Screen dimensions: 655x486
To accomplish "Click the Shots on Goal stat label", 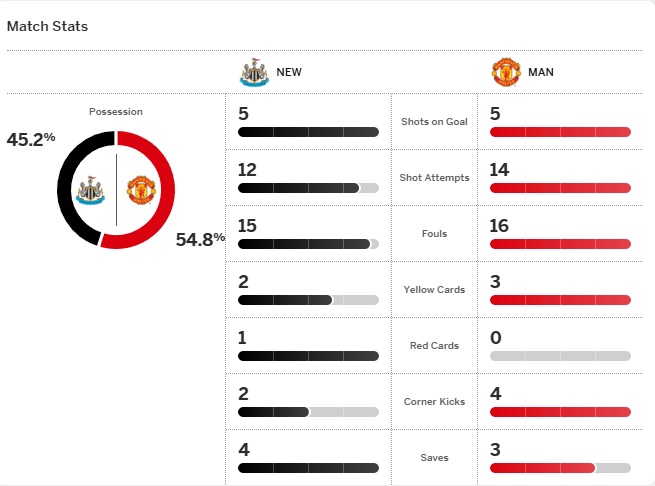I will (x=434, y=122).
